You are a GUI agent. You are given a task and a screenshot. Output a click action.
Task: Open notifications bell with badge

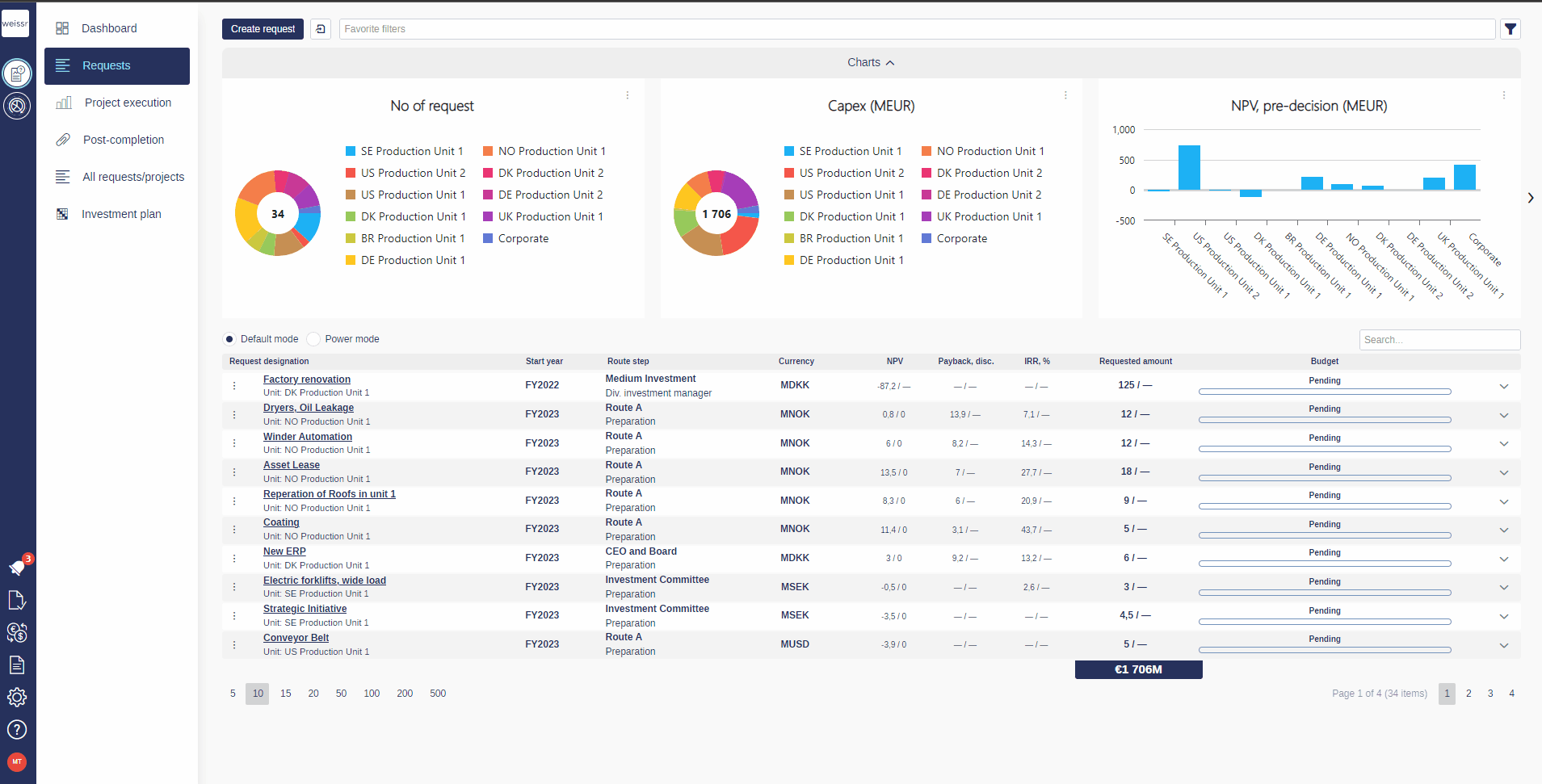point(17,568)
